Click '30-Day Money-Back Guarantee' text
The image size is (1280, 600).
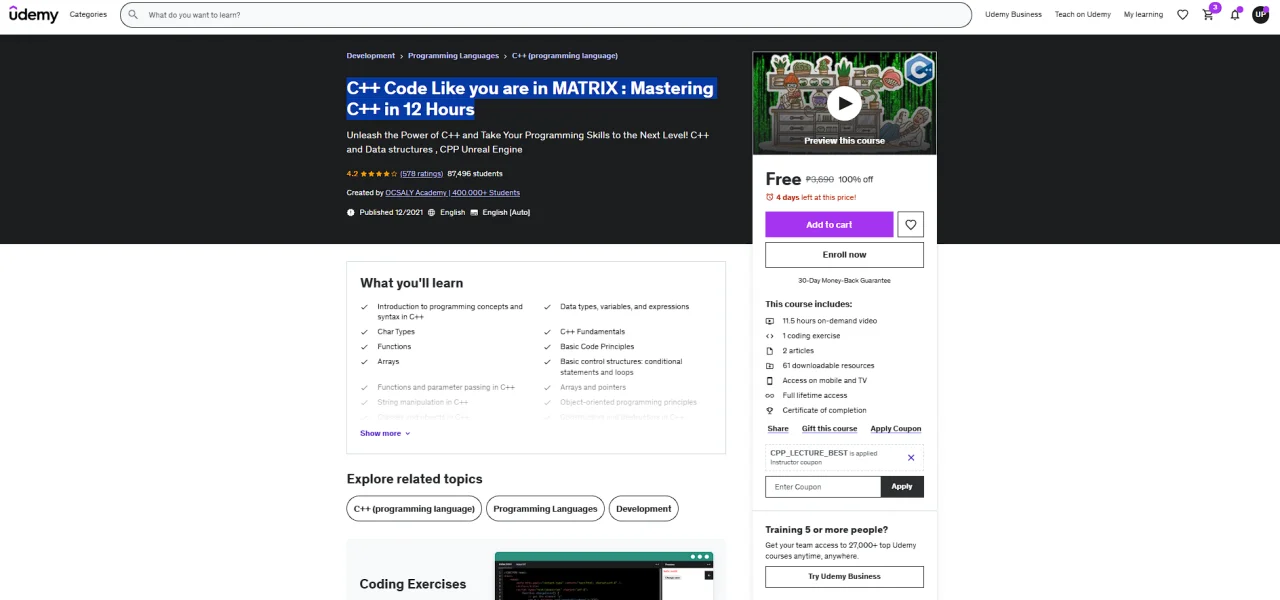(844, 281)
